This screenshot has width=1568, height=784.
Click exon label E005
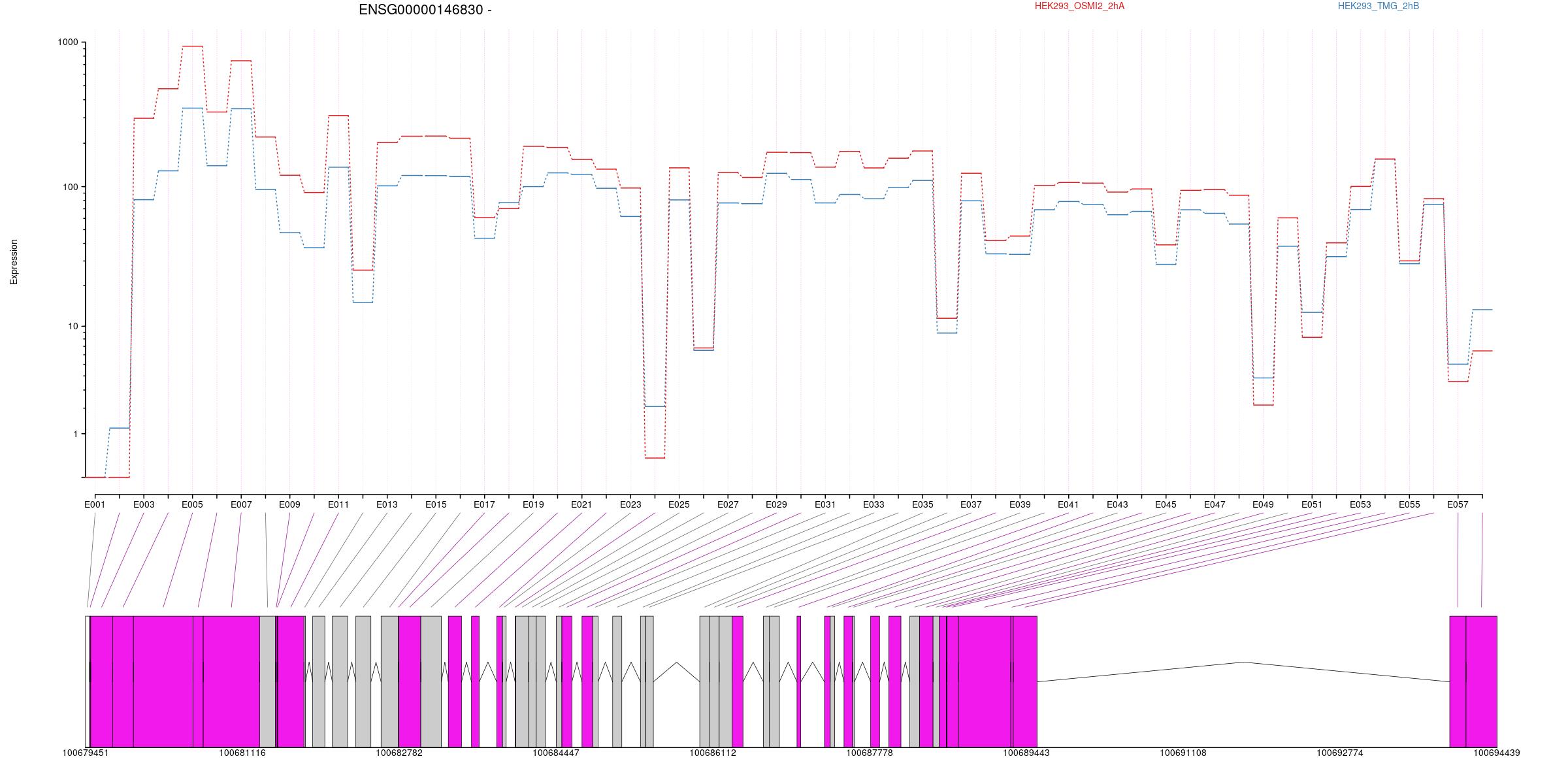tap(192, 504)
